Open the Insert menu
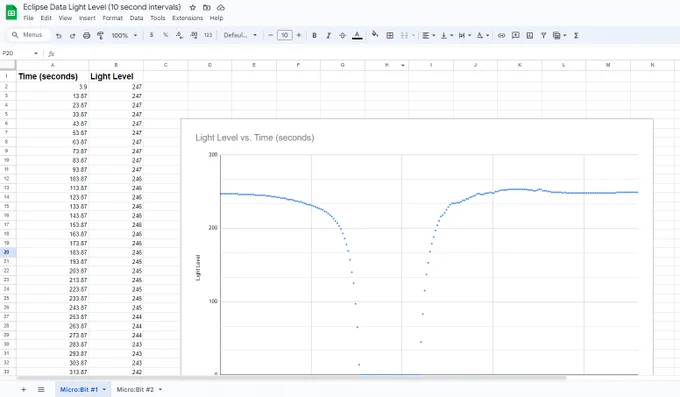Image resolution: width=680 pixels, height=397 pixels. [x=87, y=18]
